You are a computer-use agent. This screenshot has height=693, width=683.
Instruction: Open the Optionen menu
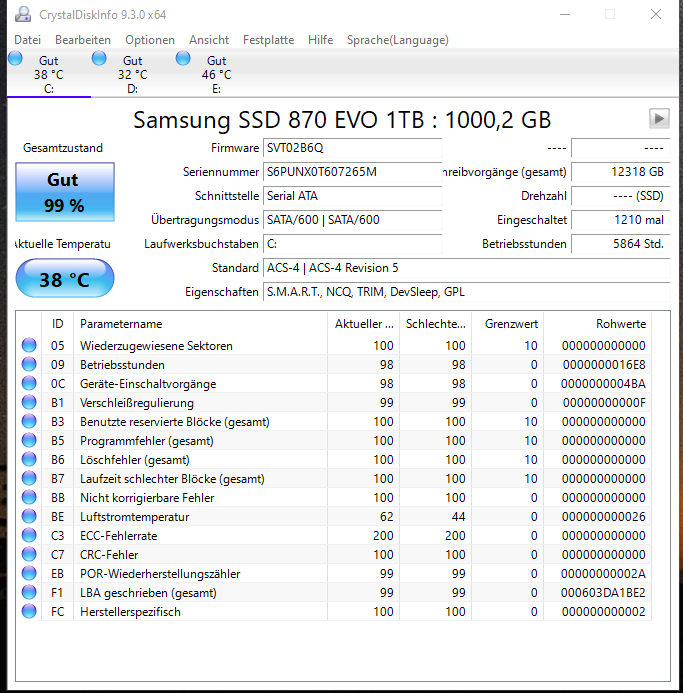[x=150, y=40]
